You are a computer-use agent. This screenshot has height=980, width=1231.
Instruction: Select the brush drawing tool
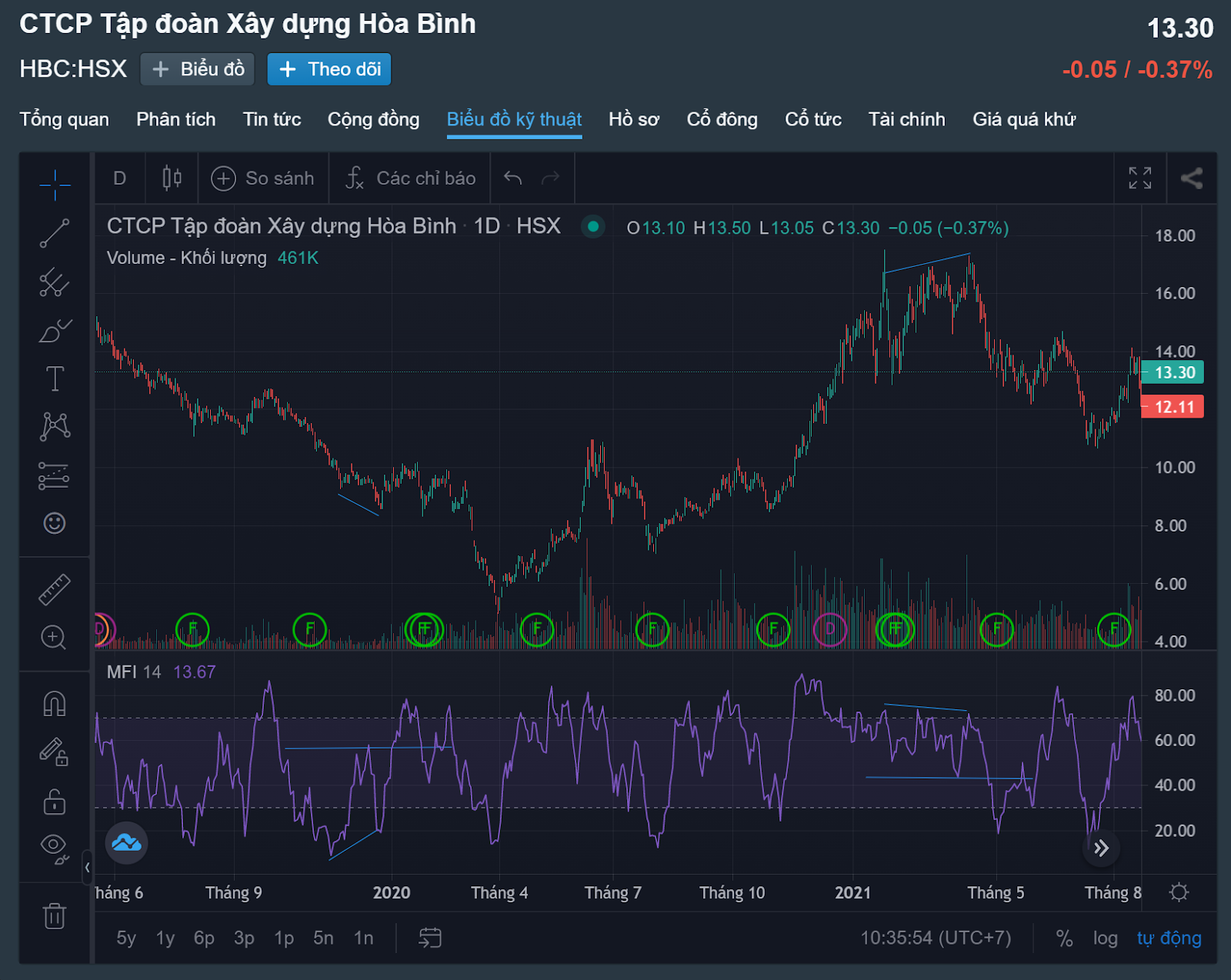point(55,331)
